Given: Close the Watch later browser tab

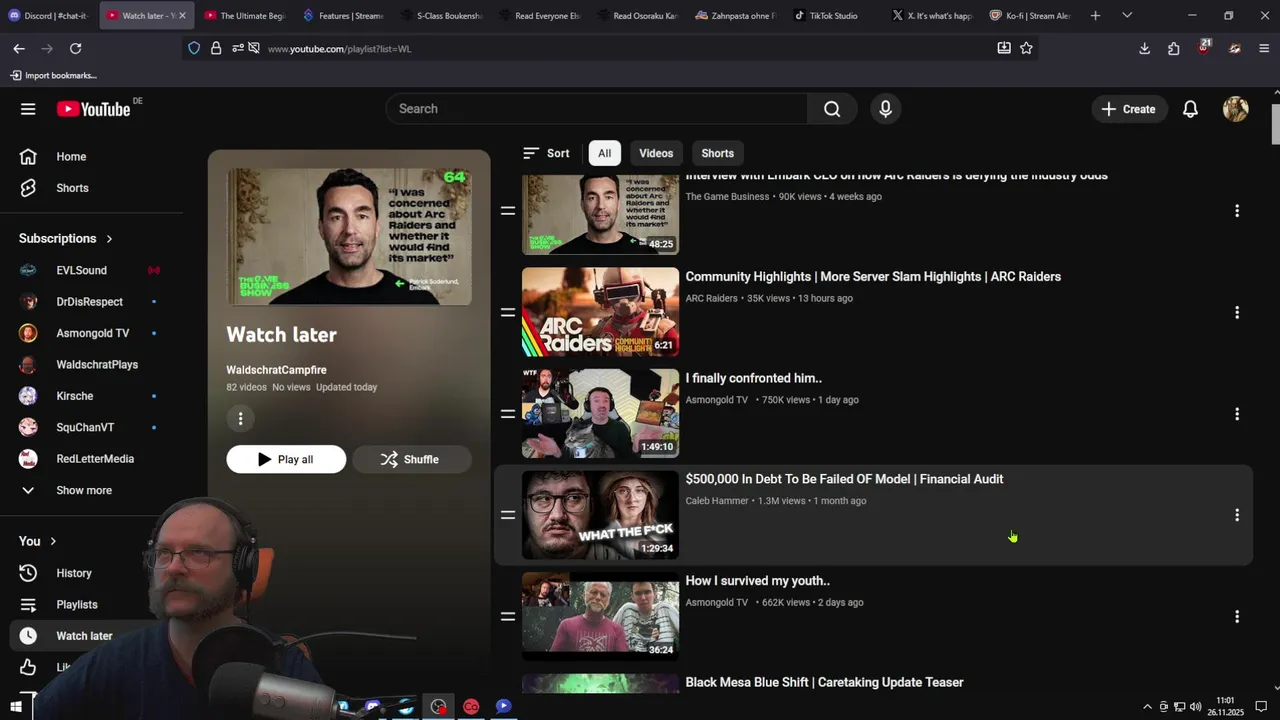Looking at the screenshot, I should 182,16.
